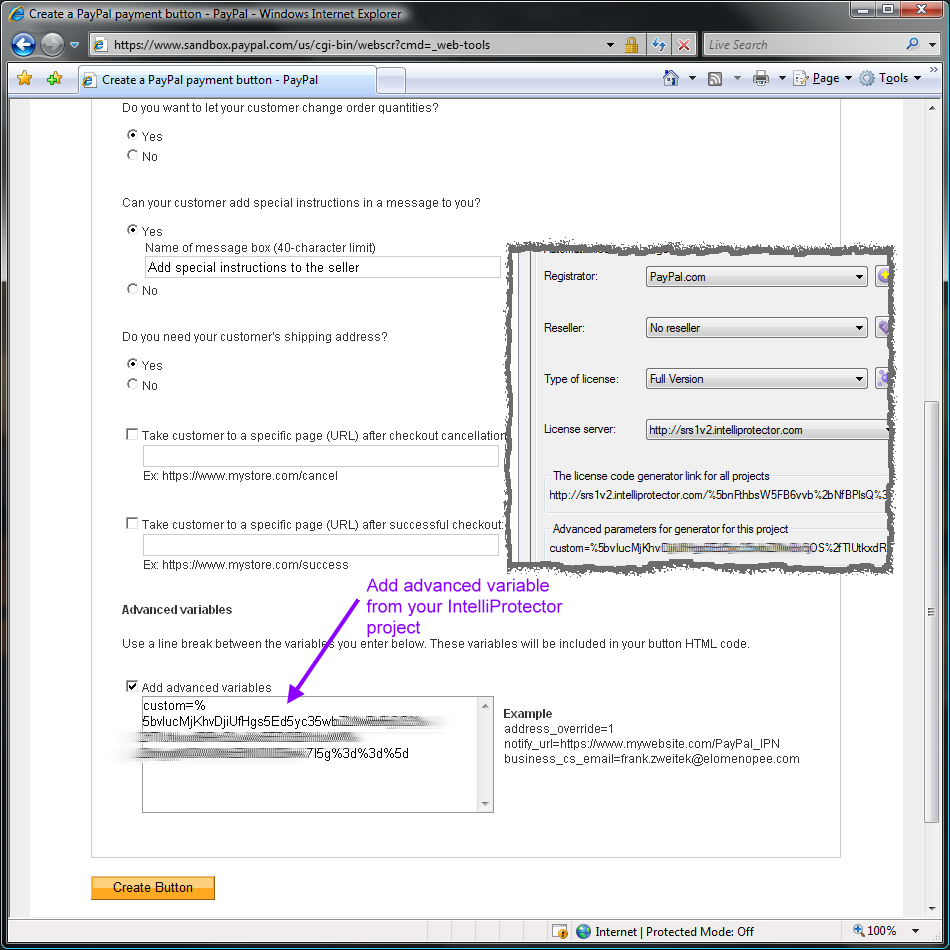This screenshot has height=950, width=950.
Task: Click the IE logo in title bar
Action: tap(18, 13)
